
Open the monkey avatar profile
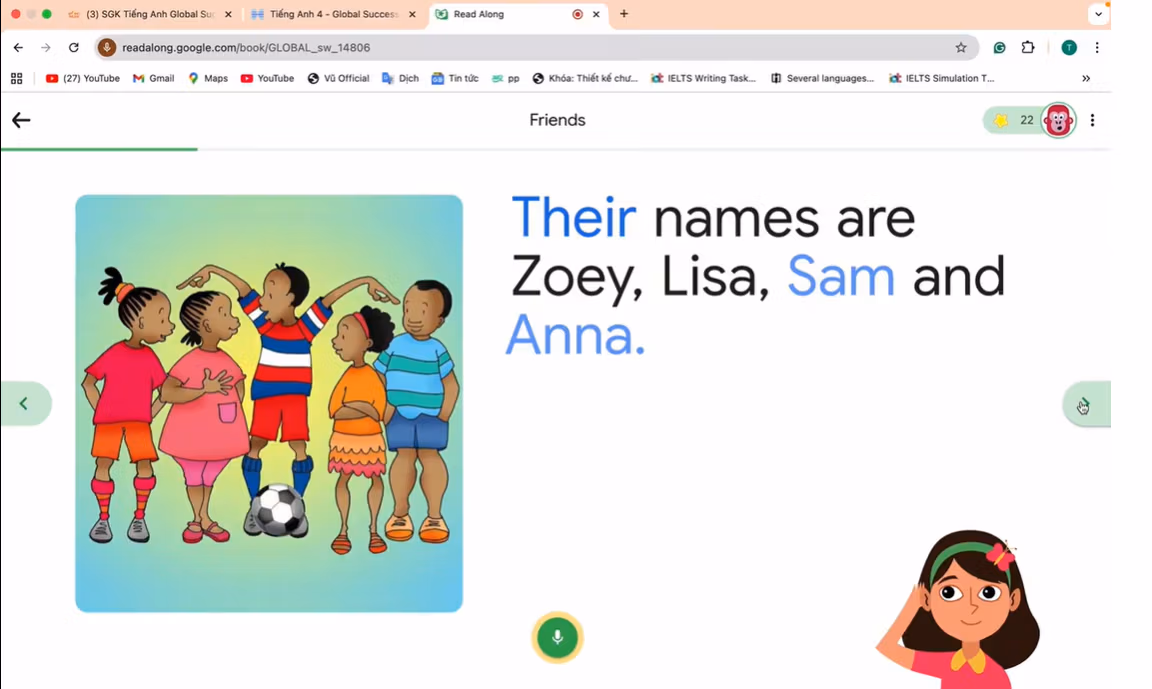(1058, 120)
